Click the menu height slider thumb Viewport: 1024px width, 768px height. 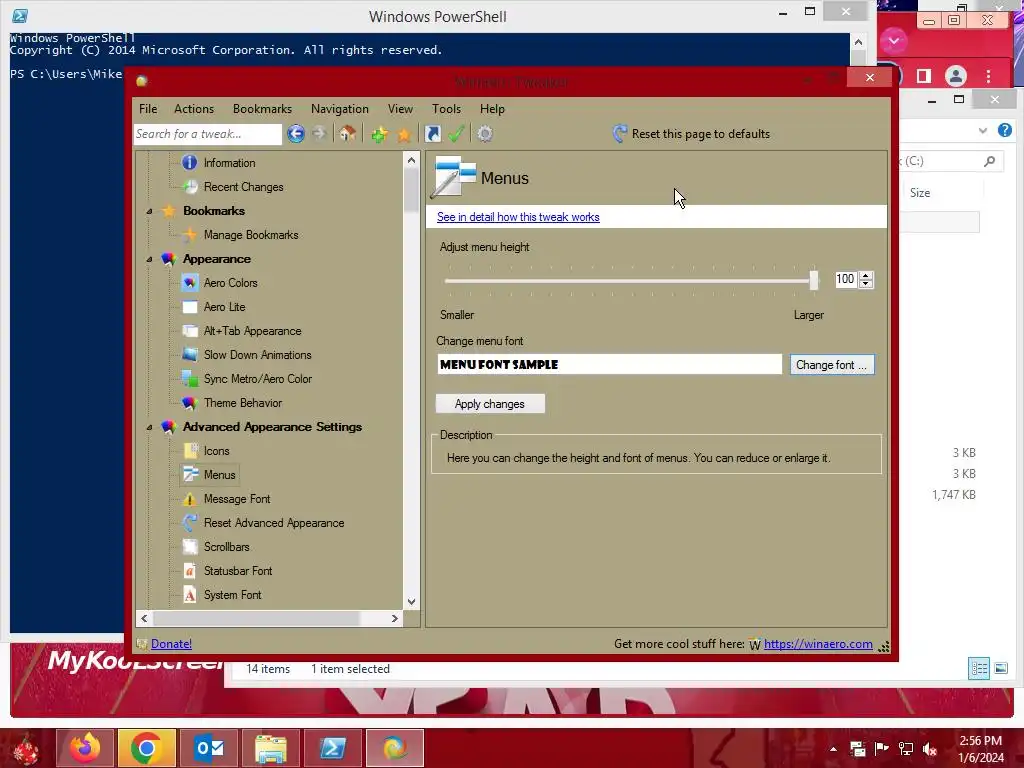[x=814, y=280]
